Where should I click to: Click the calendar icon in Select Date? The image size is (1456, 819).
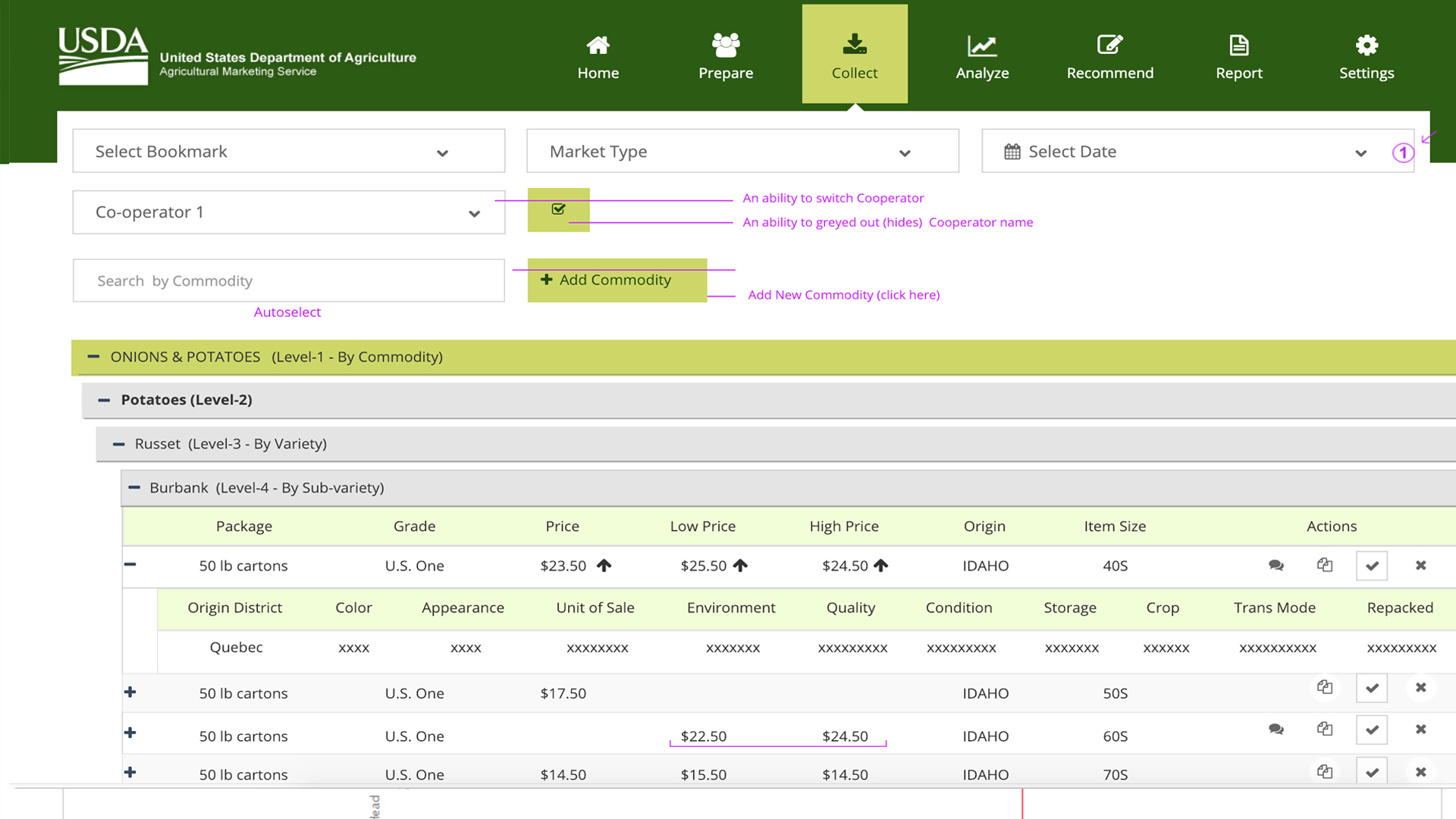pyautogui.click(x=1012, y=152)
